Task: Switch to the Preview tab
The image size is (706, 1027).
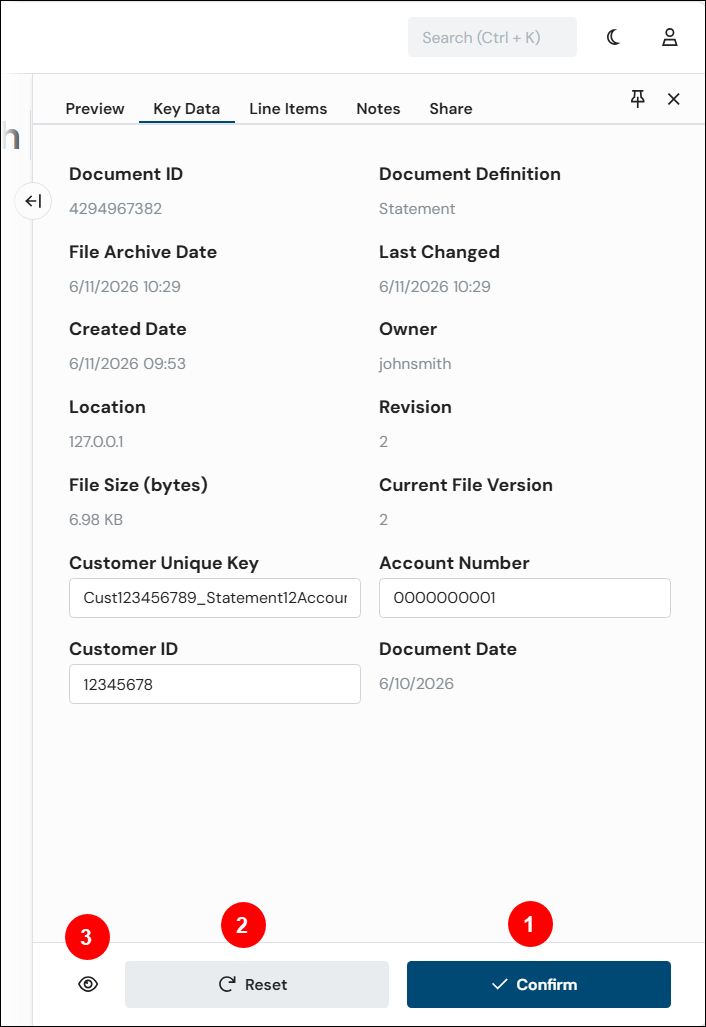Action: click(95, 109)
